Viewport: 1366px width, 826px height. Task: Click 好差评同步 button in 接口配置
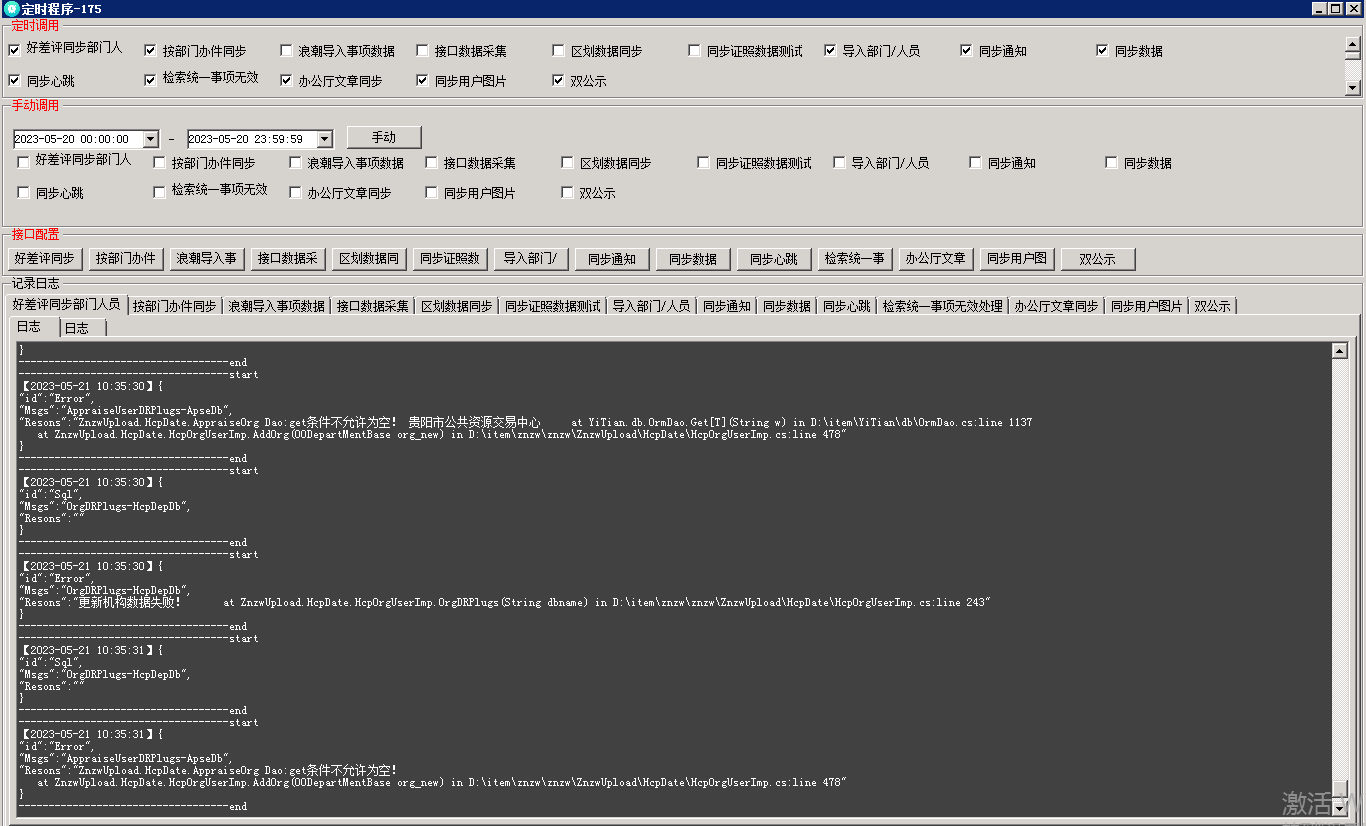point(45,259)
